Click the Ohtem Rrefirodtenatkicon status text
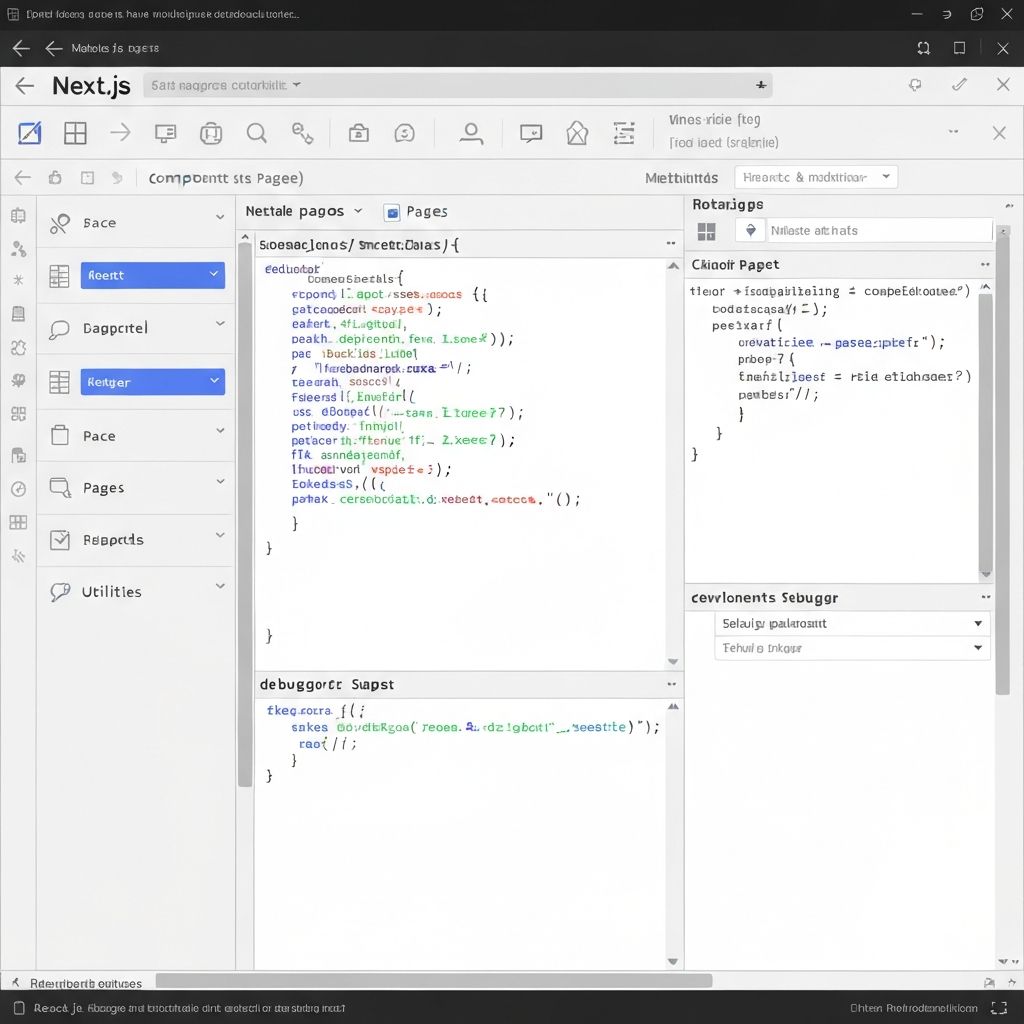This screenshot has width=1024, height=1024. [914, 1008]
